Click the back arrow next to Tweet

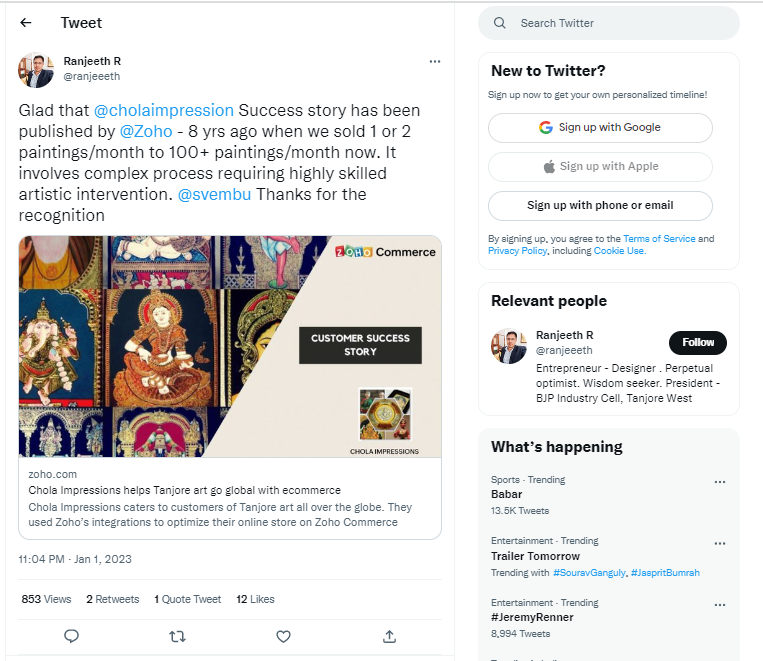click(26, 23)
